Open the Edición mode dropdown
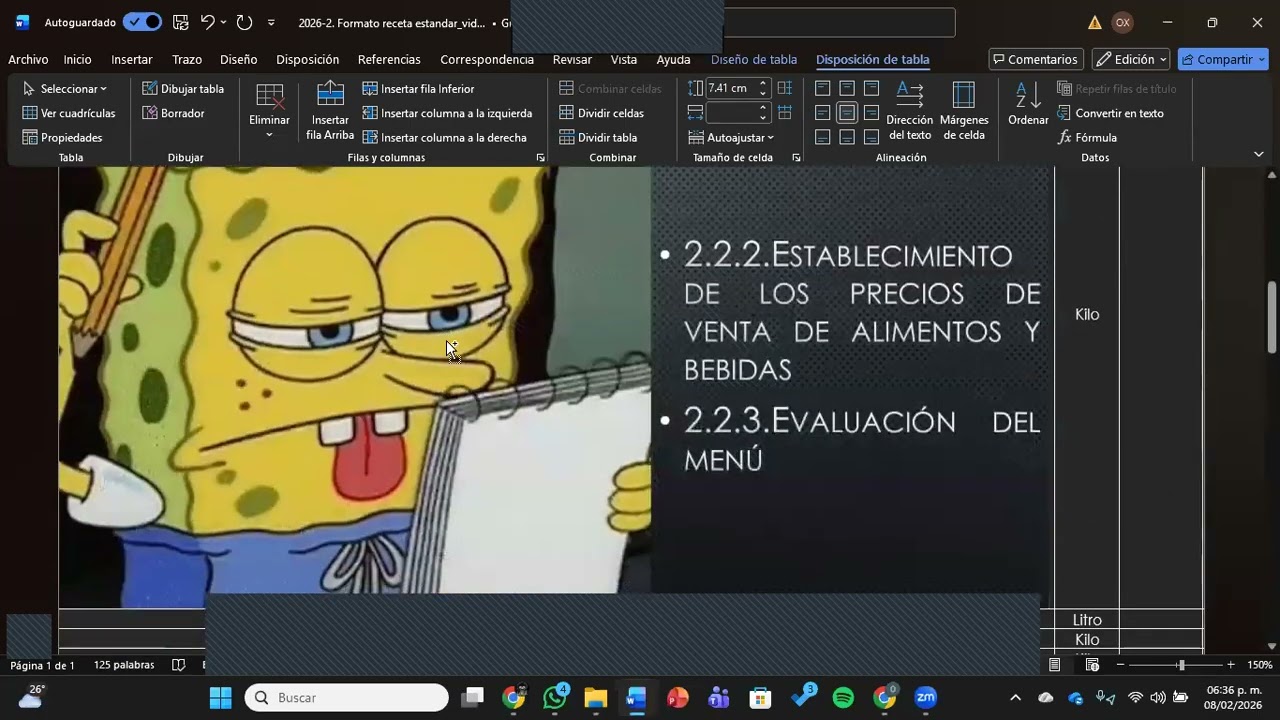Image resolution: width=1280 pixels, height=720 pixels. click(x=1131, y=59)
